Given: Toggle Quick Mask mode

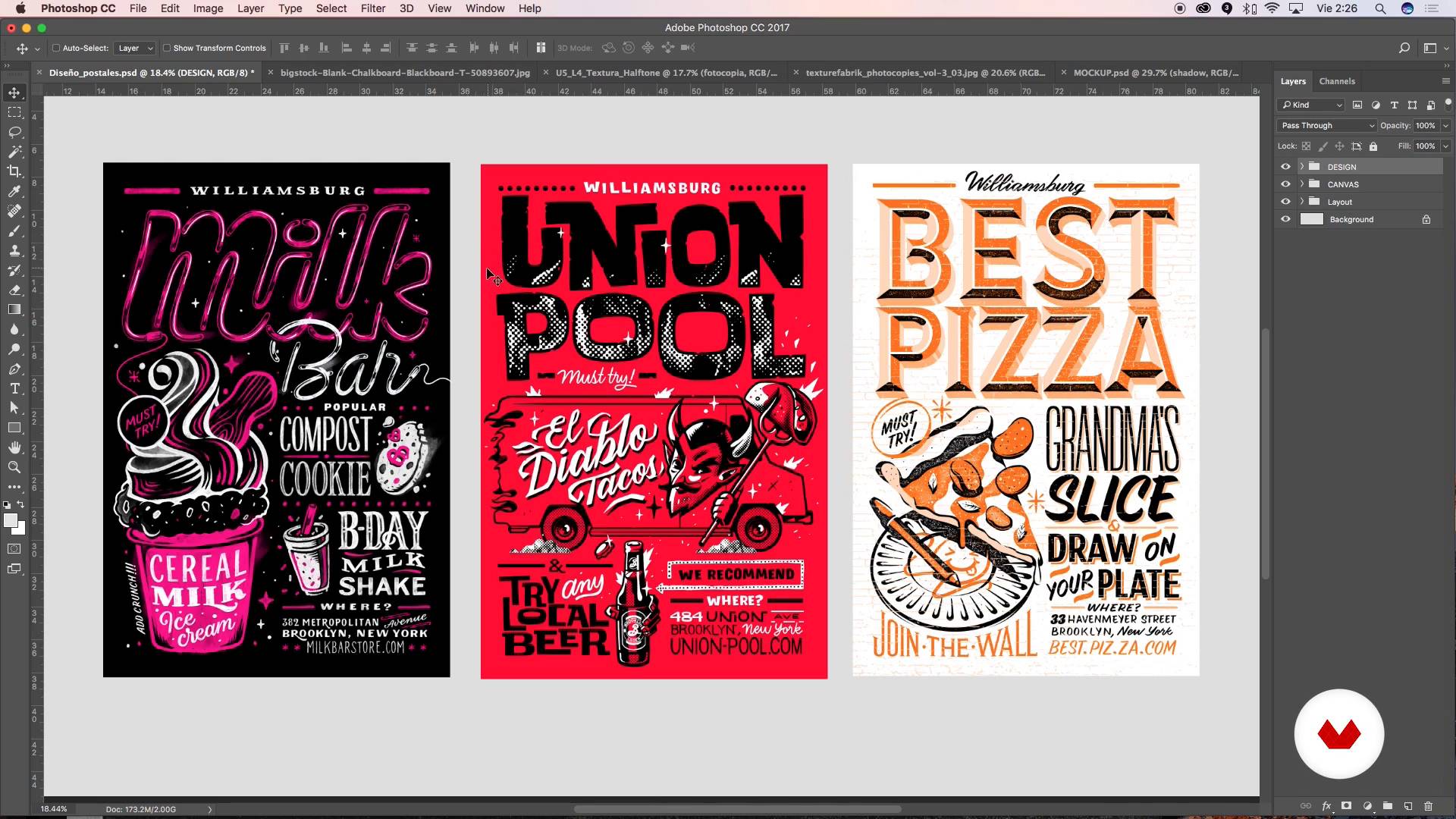Looking at the screenshot, I should [14, 548].
